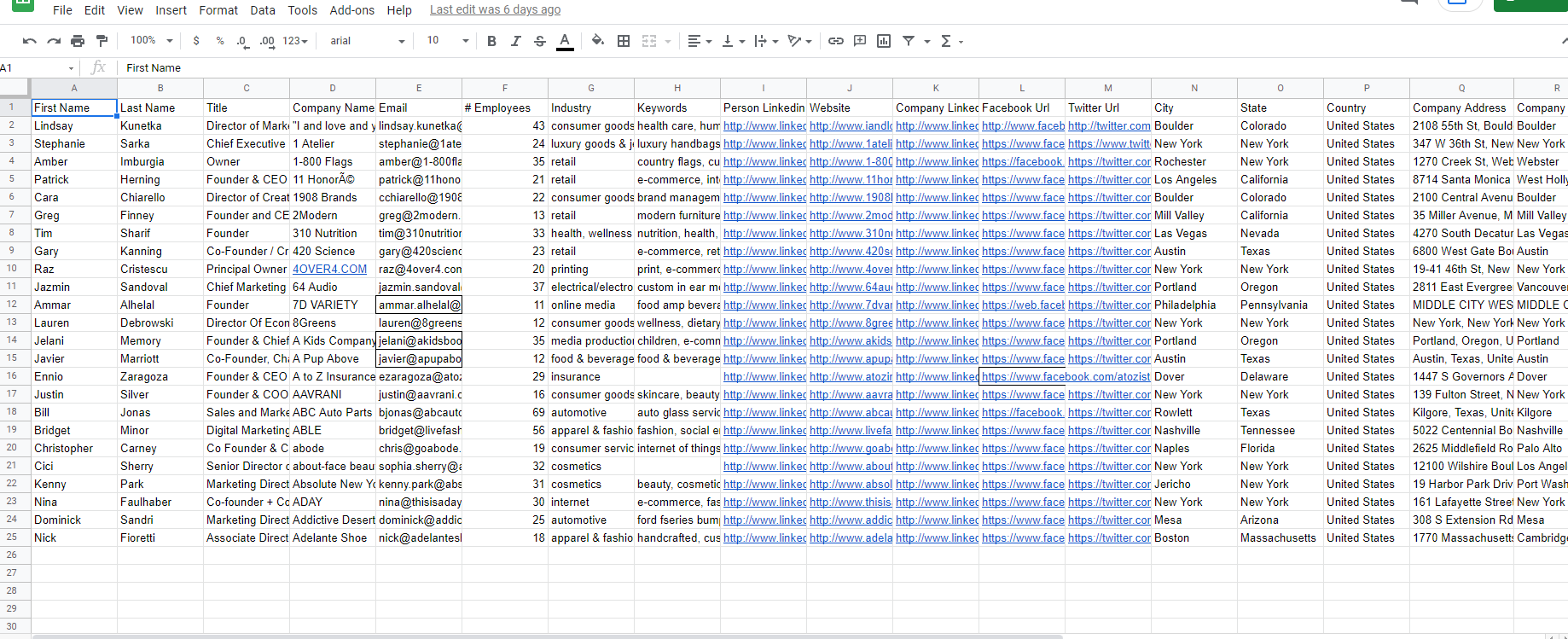Open the horizontal align dropdown
1568x639 pixels.
(700, 41)
